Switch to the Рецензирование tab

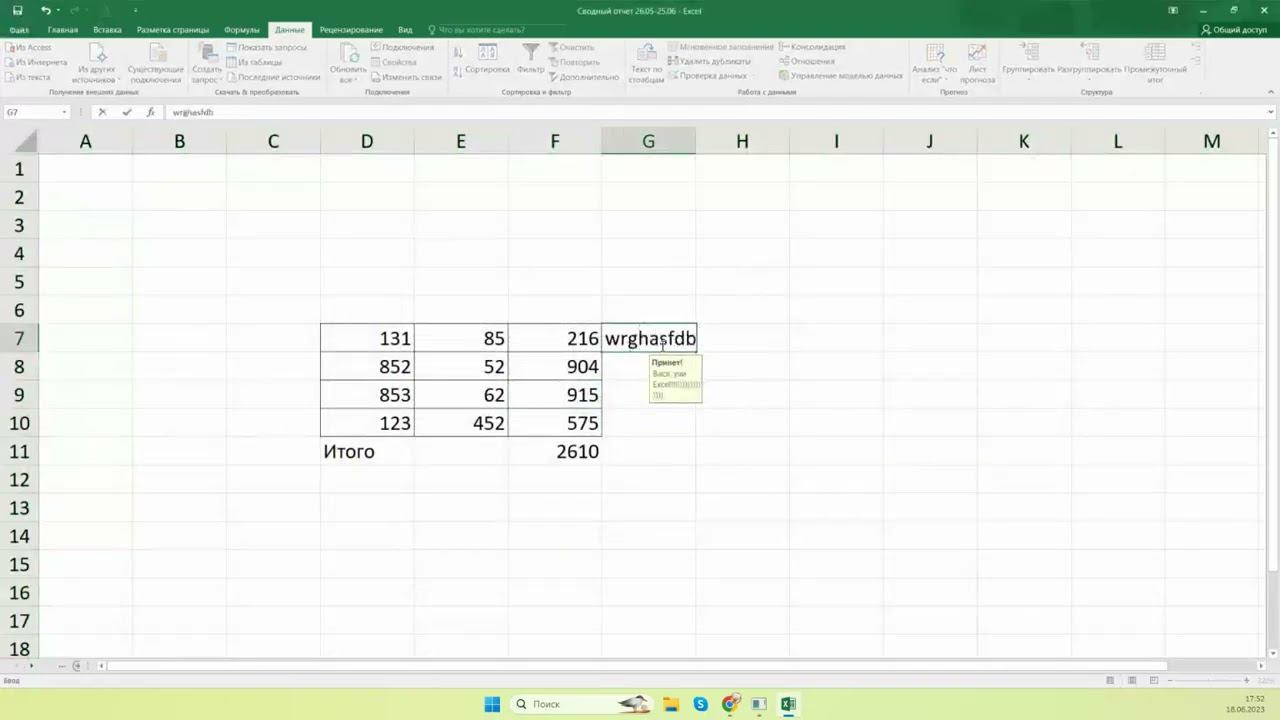(x=351, y=30)
